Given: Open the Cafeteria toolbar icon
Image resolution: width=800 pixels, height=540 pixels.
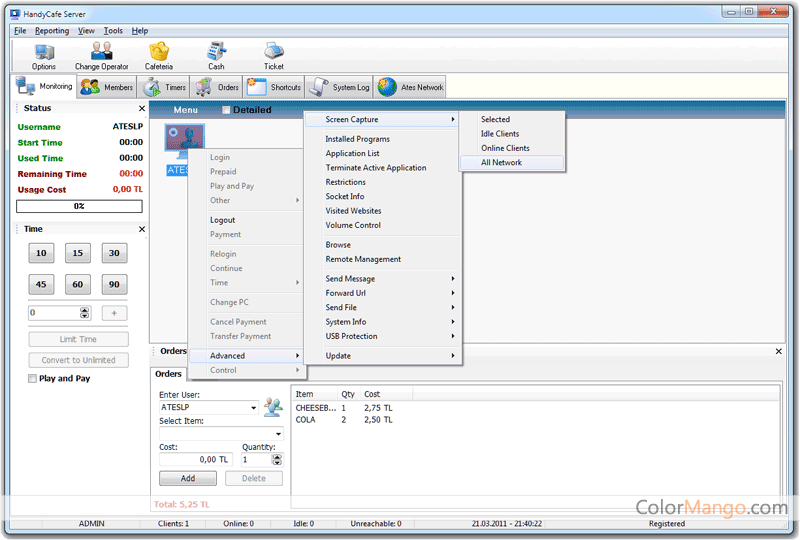Looking at the screenshot, I should [158, 51].
